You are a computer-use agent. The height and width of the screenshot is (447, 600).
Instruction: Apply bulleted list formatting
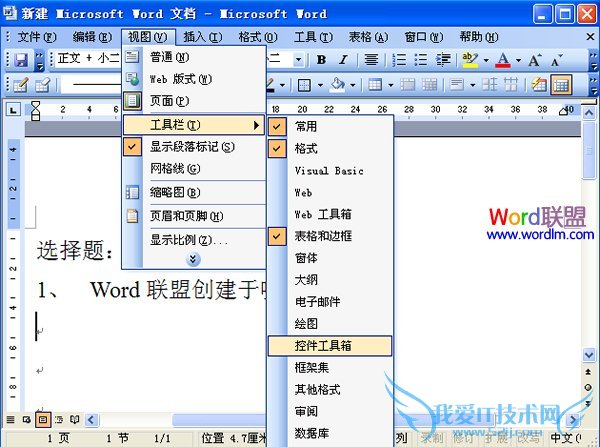point(421,59)
